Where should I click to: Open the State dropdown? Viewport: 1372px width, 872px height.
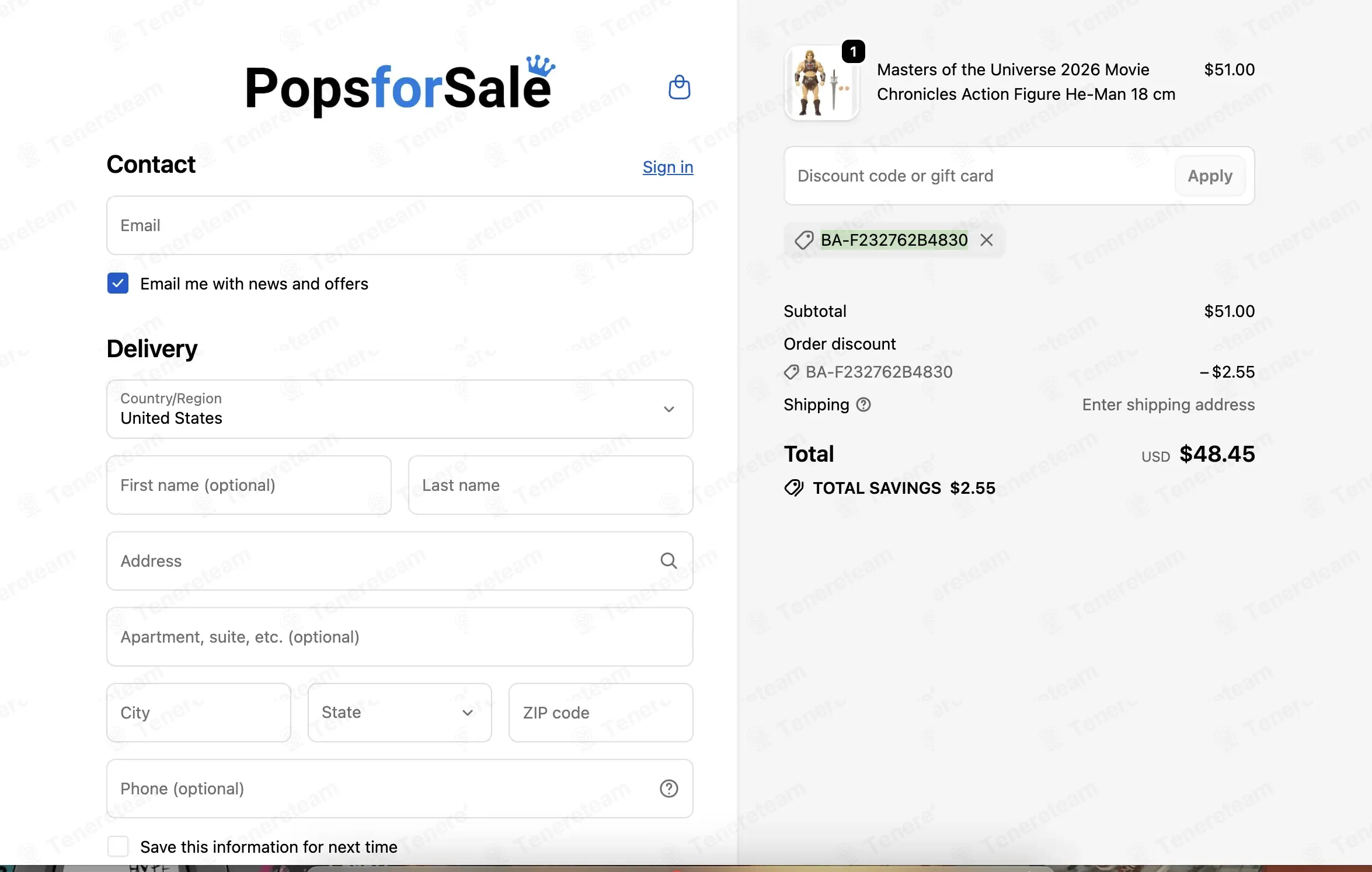click(x=400, y=713)
